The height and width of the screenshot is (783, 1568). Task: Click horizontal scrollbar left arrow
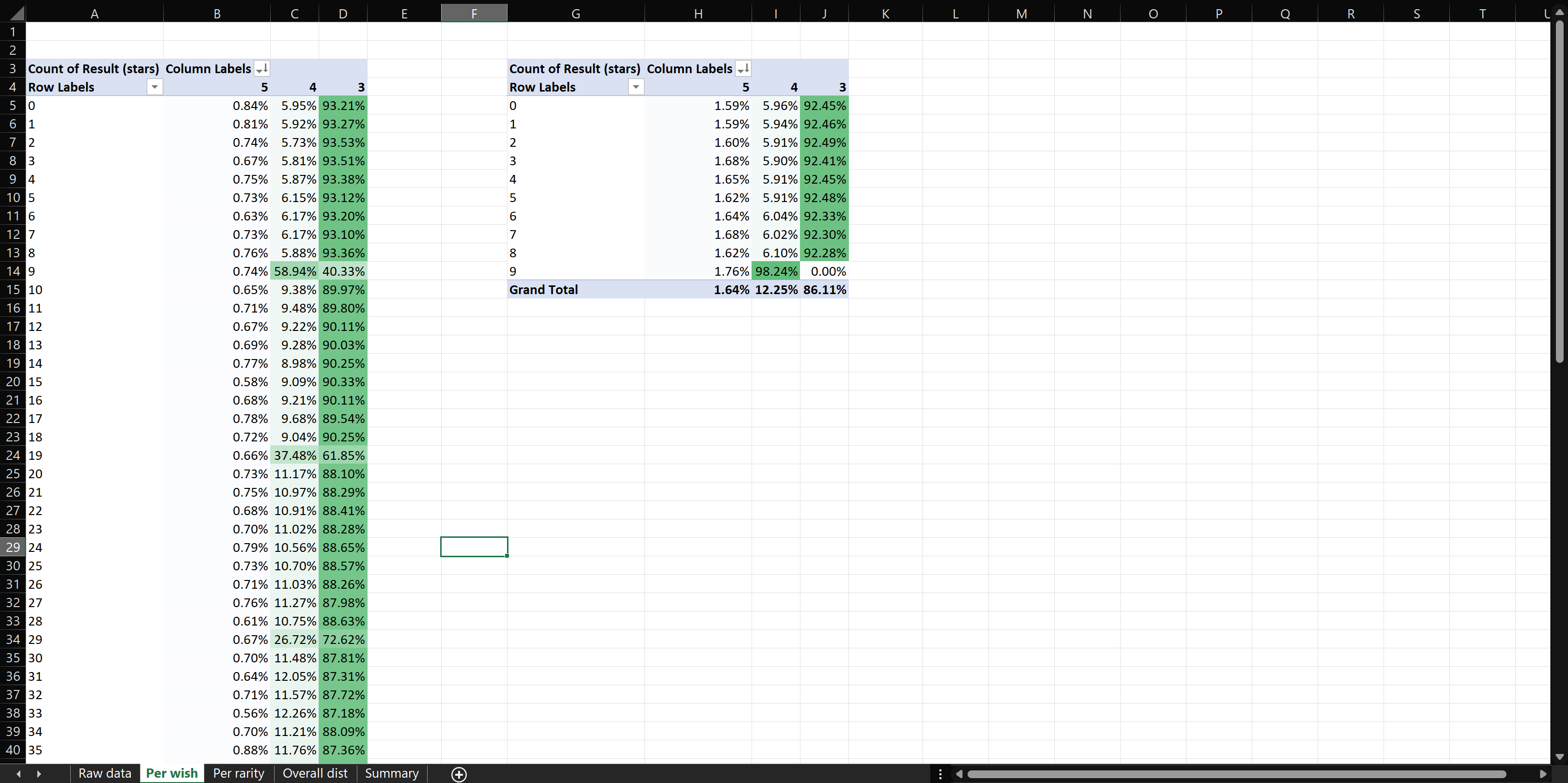pos(959,774)
